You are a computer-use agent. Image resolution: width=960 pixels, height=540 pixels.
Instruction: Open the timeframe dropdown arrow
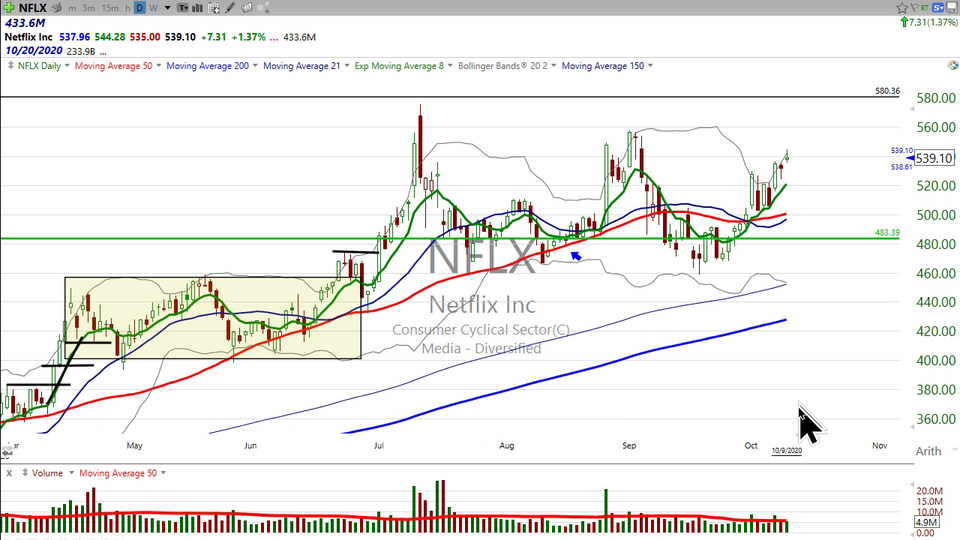click(167, 8)
